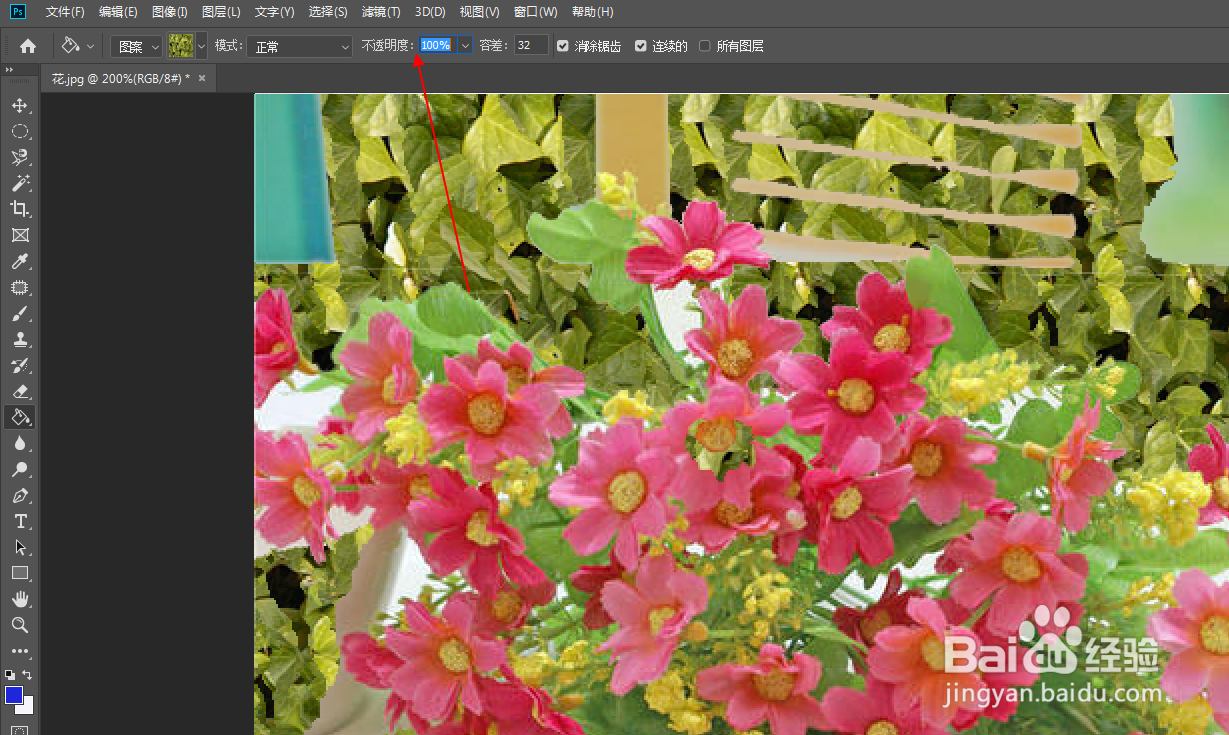Open the Edit Toolbar three-dots button

click(x=20, y=651)
